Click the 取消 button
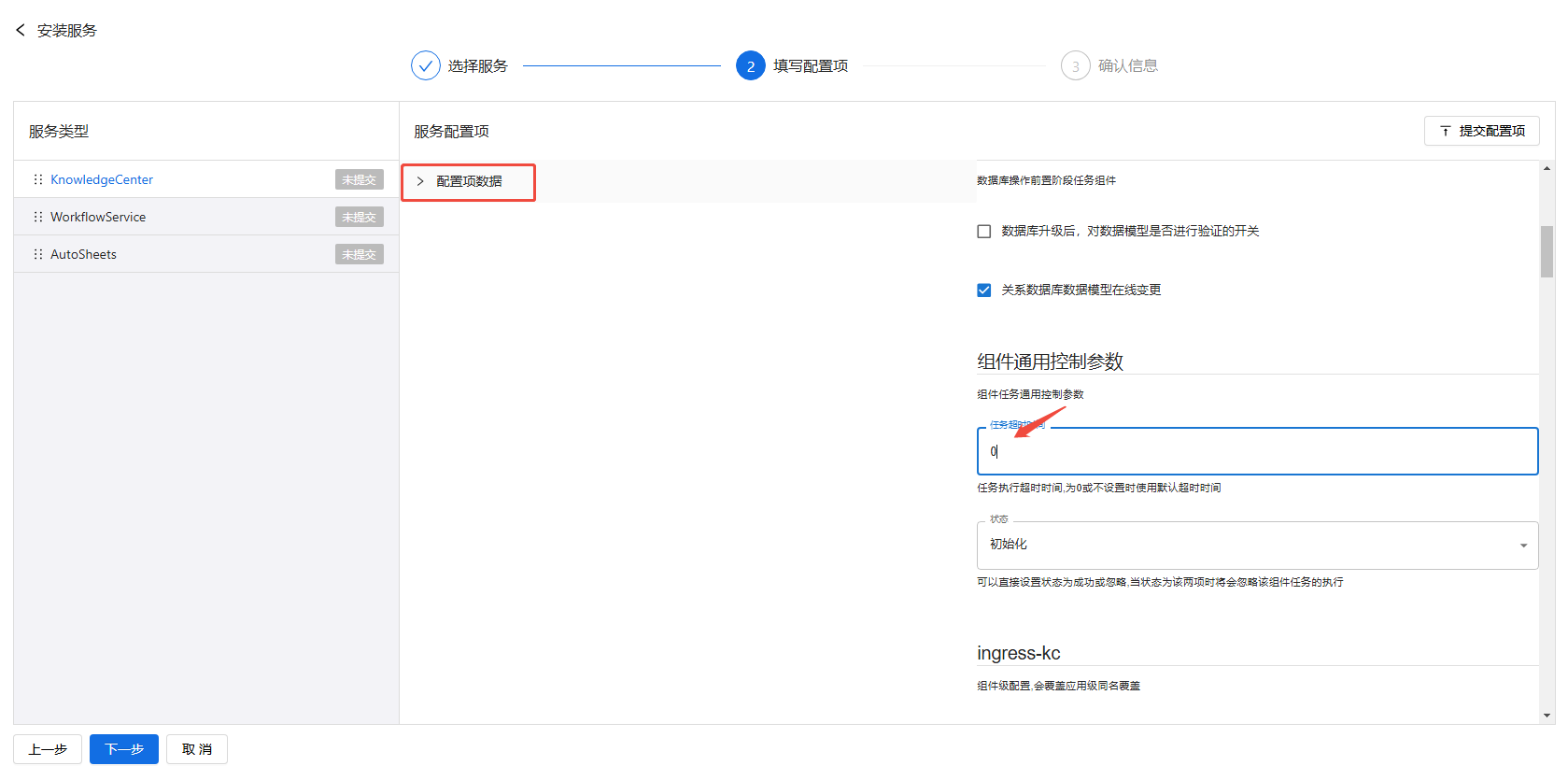Screen dimensions: 1568x780 197,749
